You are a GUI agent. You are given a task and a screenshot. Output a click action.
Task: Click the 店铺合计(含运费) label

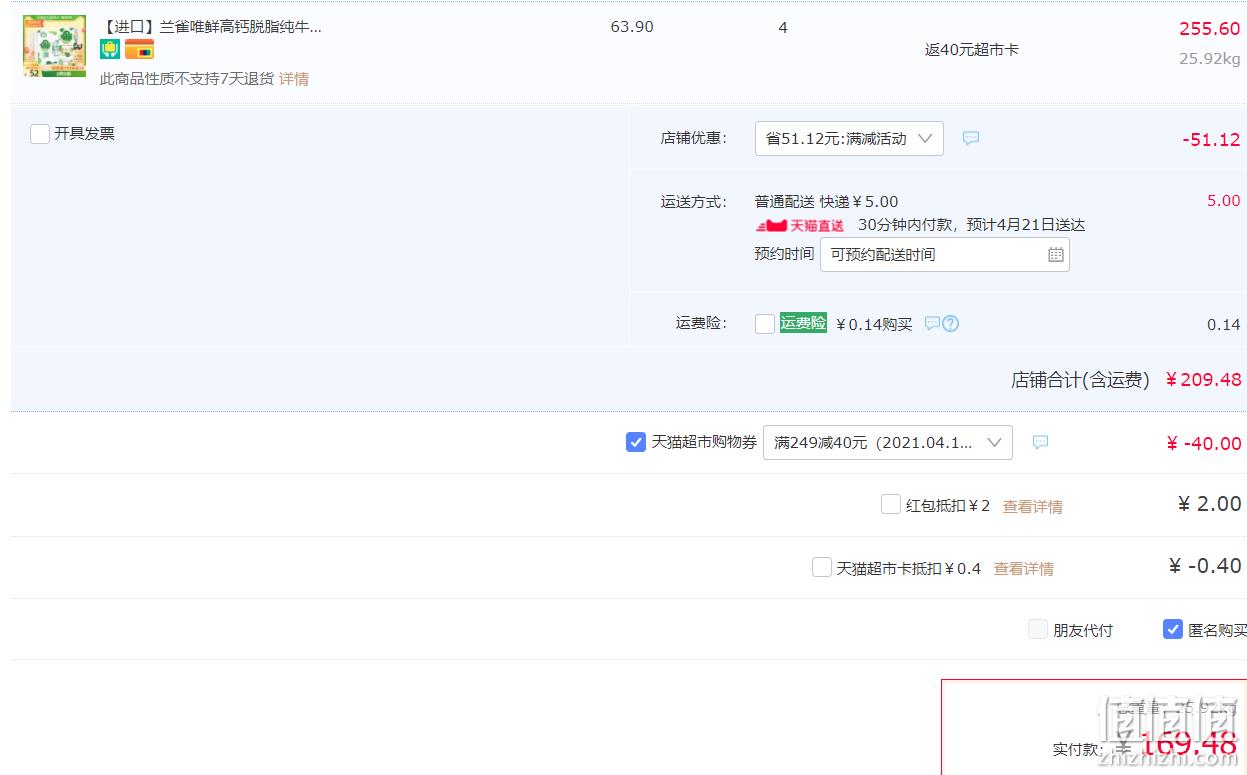pyautogui.click(x=1080, y=380)
